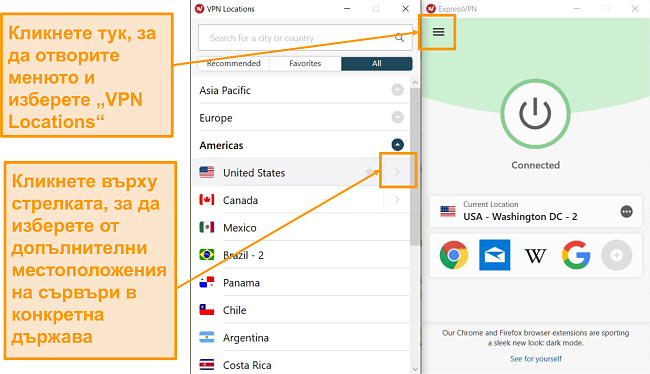Screen dimensions: 650x374
Task: Choose Brazil - 2 location
Action: (243, 255)
